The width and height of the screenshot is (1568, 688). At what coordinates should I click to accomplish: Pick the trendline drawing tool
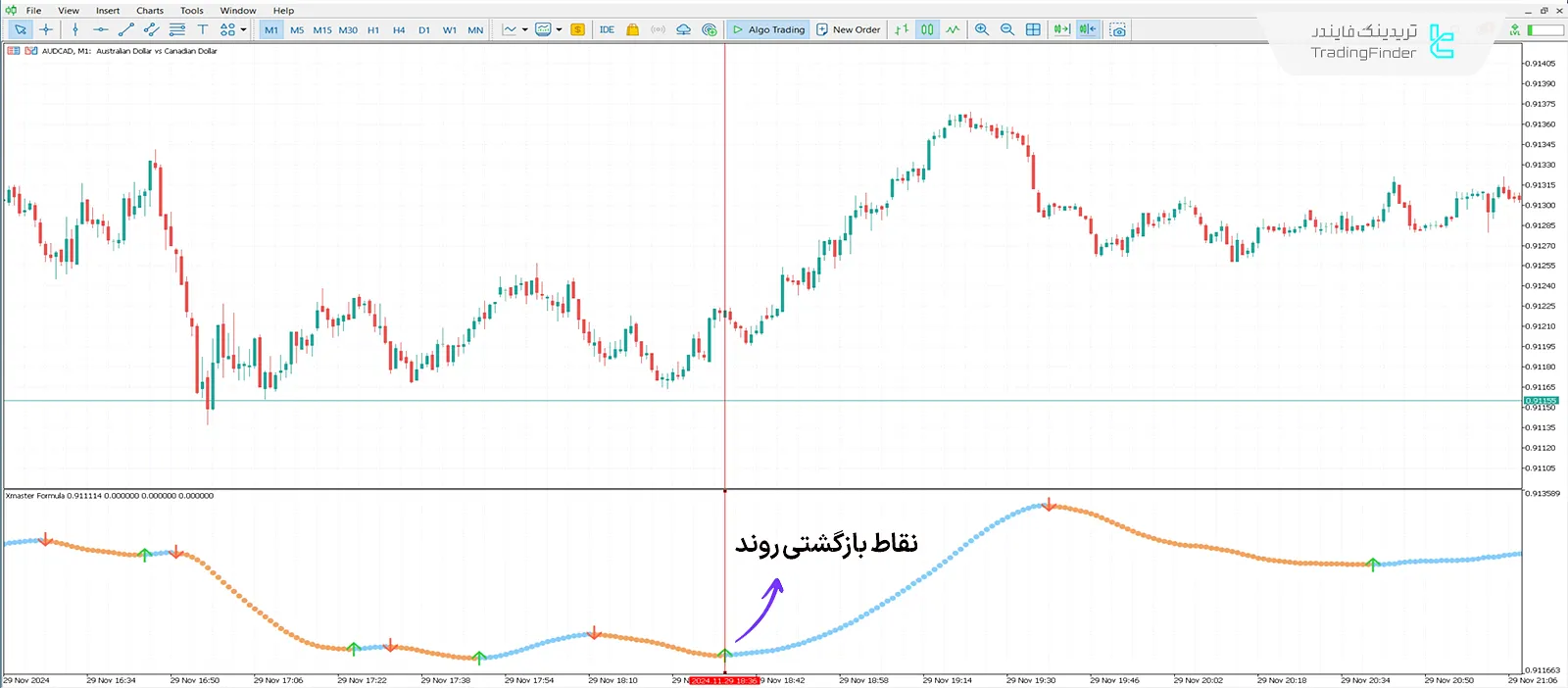tap(125, 29)
